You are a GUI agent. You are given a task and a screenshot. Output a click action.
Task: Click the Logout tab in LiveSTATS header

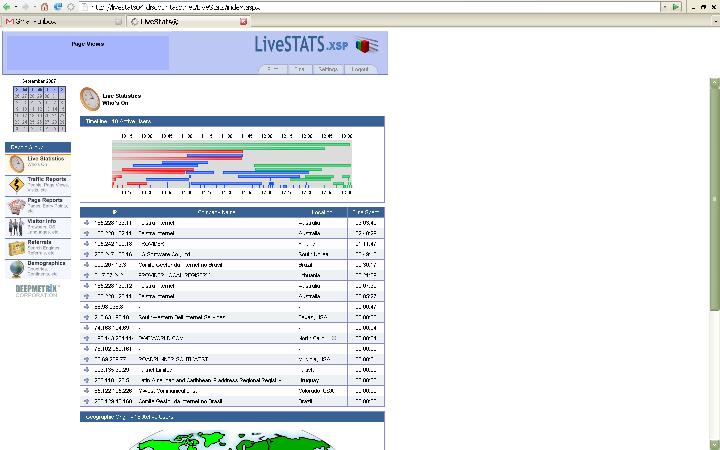pyautogui.click(x=360, y=69)
